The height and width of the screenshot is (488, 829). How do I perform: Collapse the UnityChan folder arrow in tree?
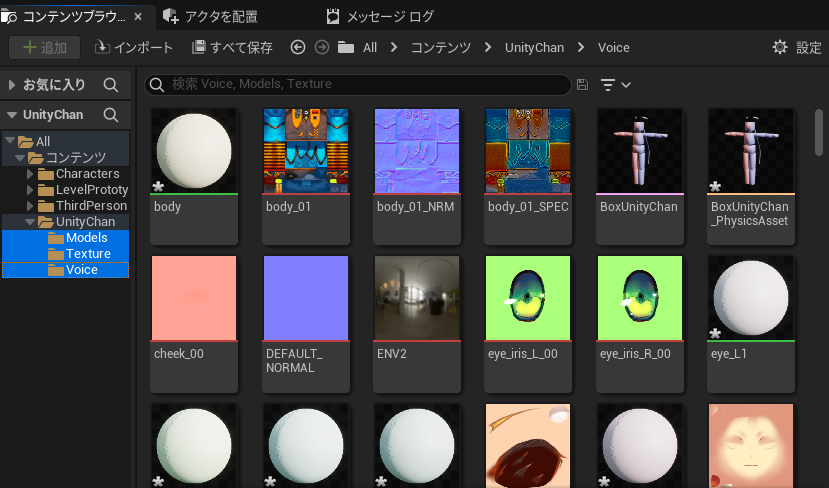[30, 222]
